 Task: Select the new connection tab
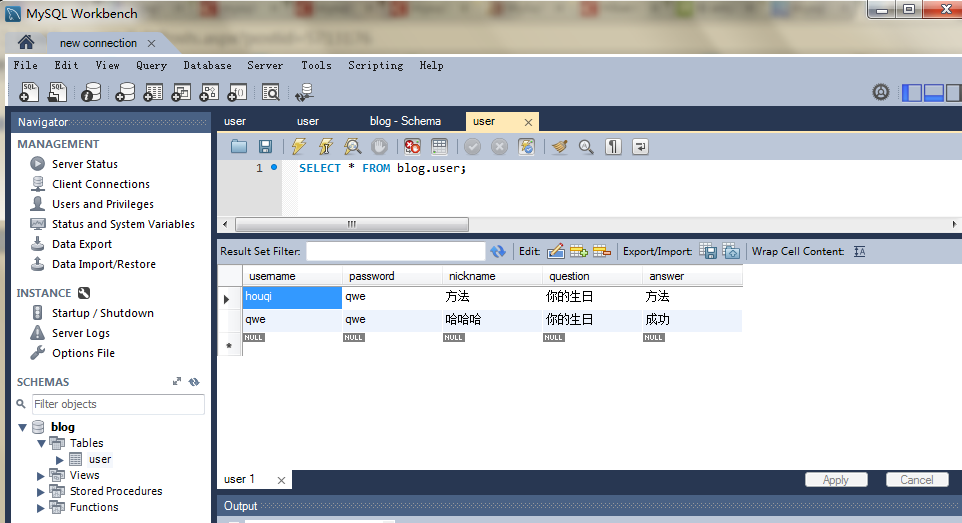click(98, 43)
